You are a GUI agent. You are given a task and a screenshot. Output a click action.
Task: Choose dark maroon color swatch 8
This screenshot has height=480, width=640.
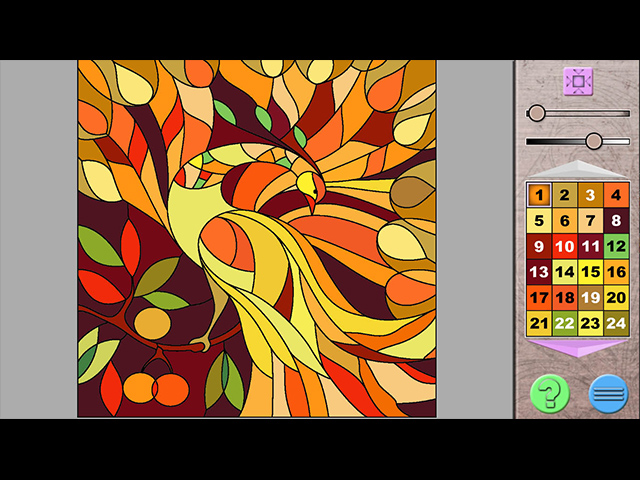click(616, 221)
